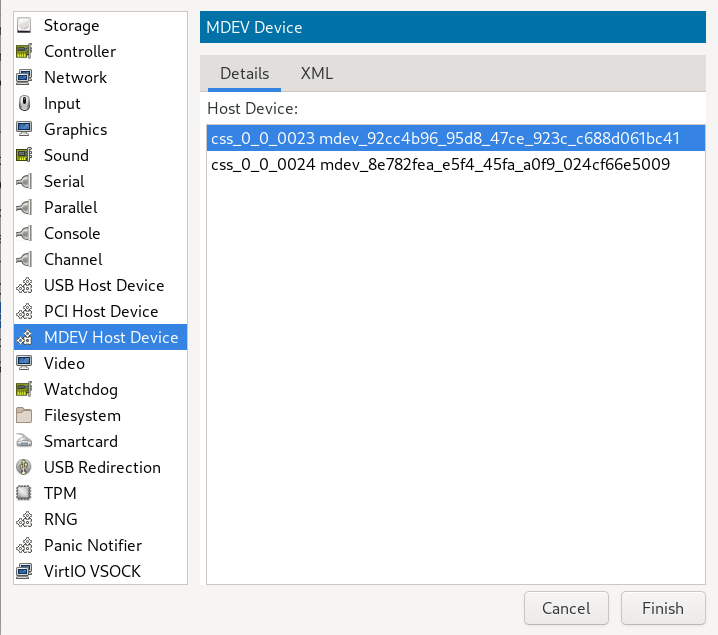Click the USB Redirection icon
Viewport: 718px width, 635px height.
point(24,467)
